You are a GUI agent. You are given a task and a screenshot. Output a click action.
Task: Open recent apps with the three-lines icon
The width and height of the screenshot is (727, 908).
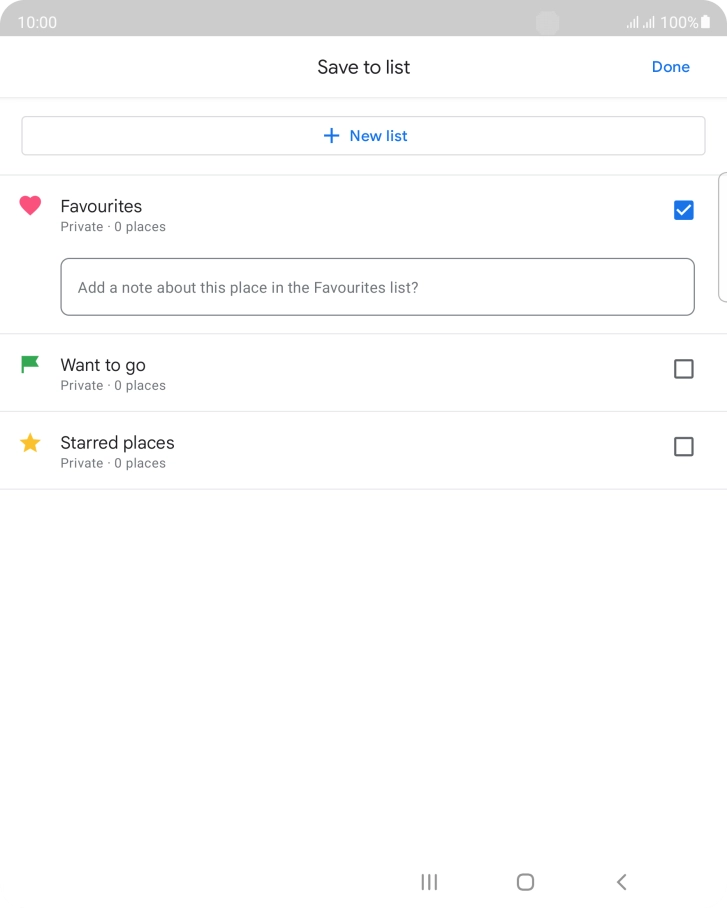[x=429, y=881]
